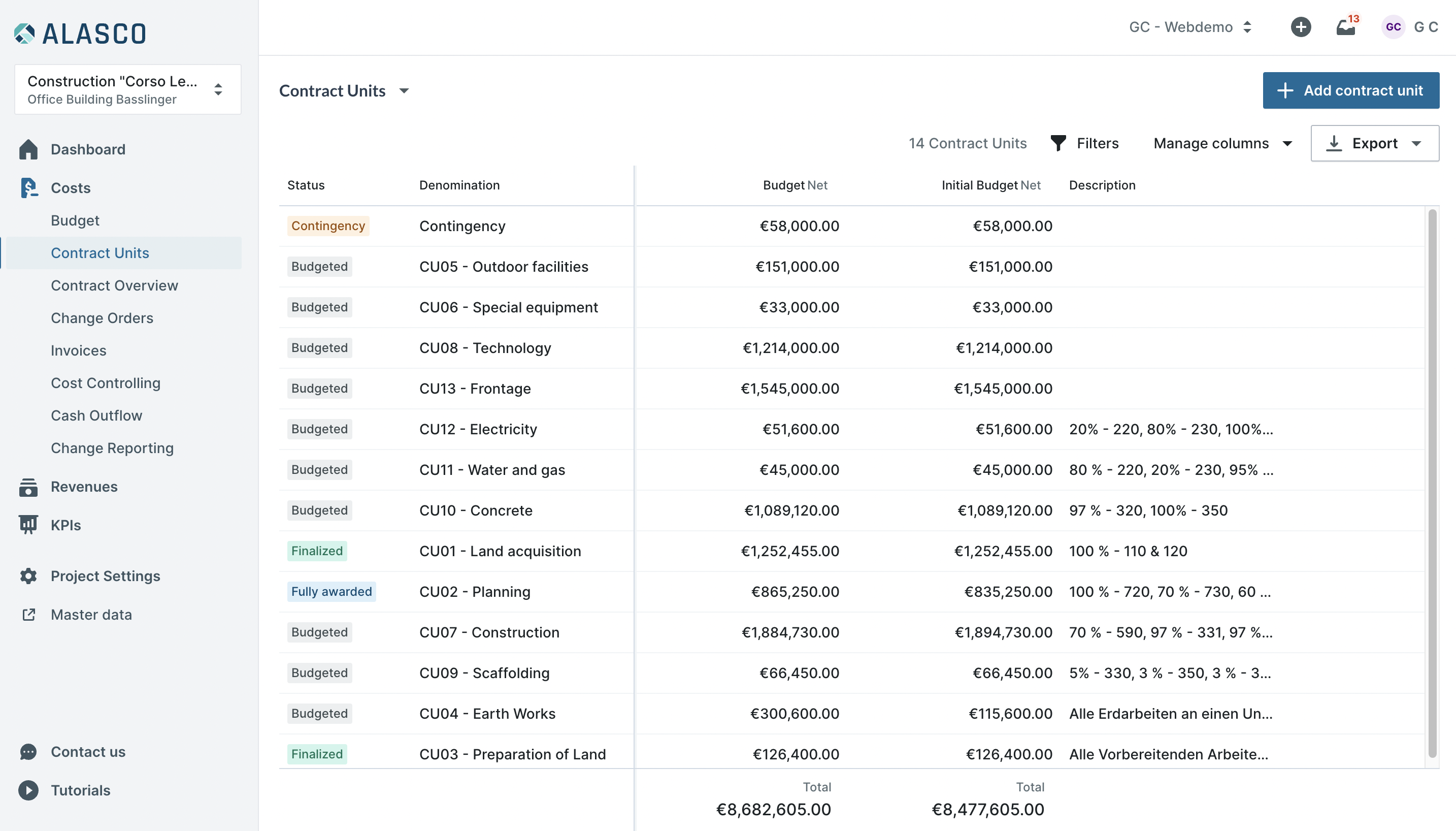This screenshot has width=1456, height=831.
Task: Open the Dashboard home icon
Action: [28, 149]
